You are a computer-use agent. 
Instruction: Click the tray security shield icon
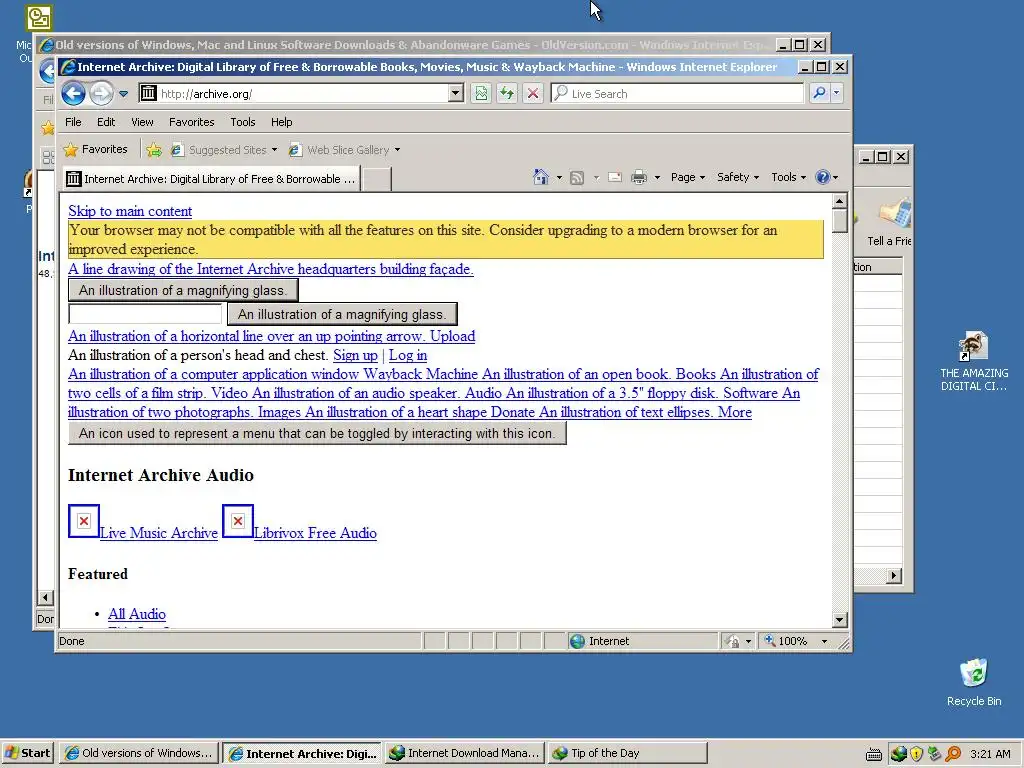coord(916,754)
